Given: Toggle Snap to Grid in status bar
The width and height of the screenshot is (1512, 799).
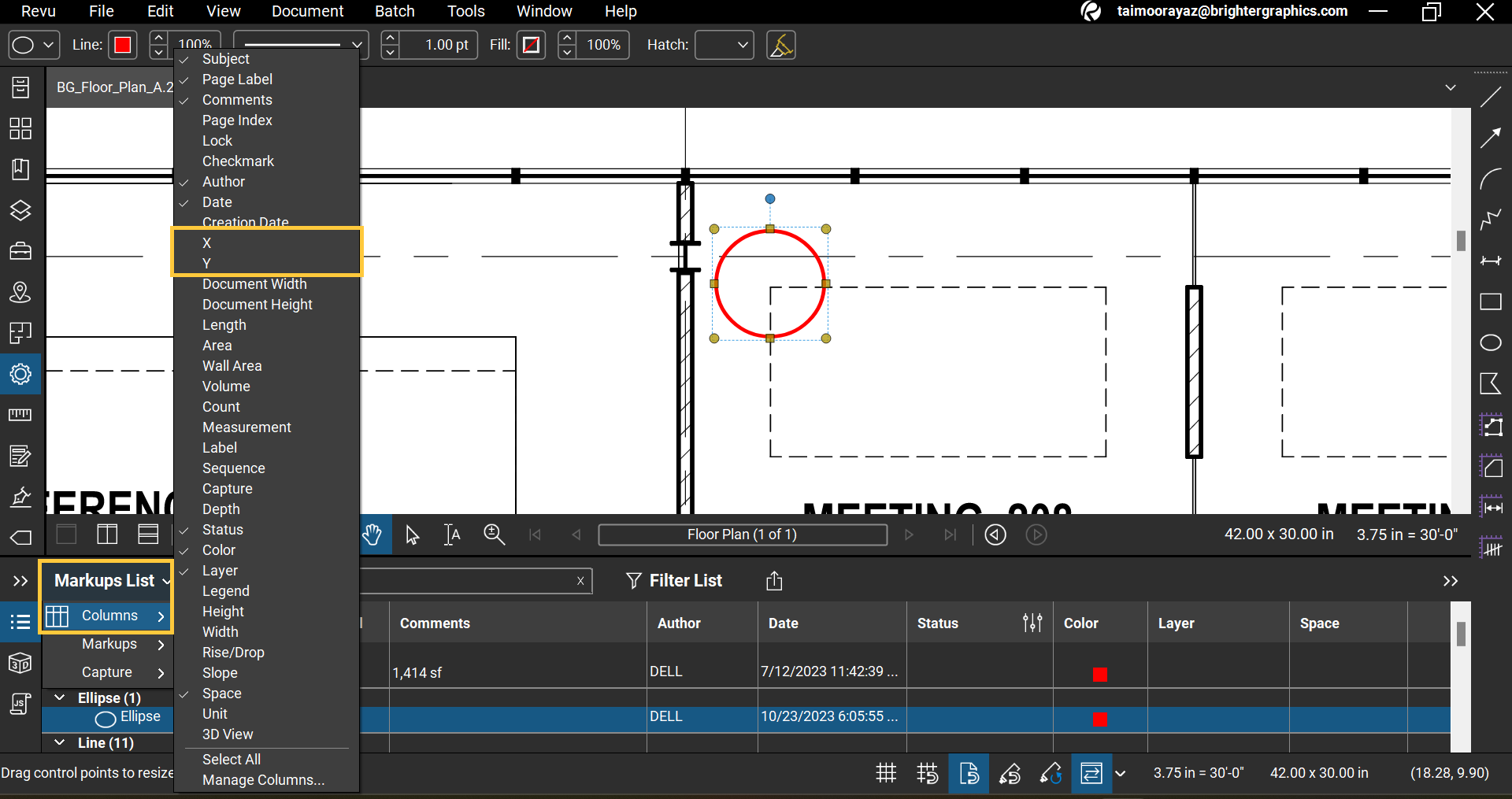Looking at the screenshot, I should [928, 773].
